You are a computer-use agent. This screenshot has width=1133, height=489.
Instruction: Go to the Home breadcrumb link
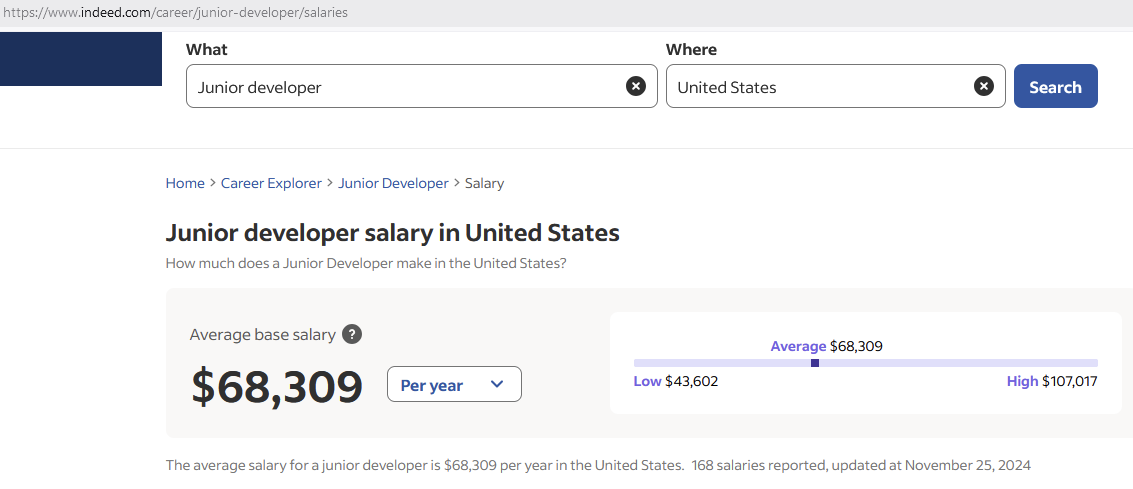tap(185, 183)
